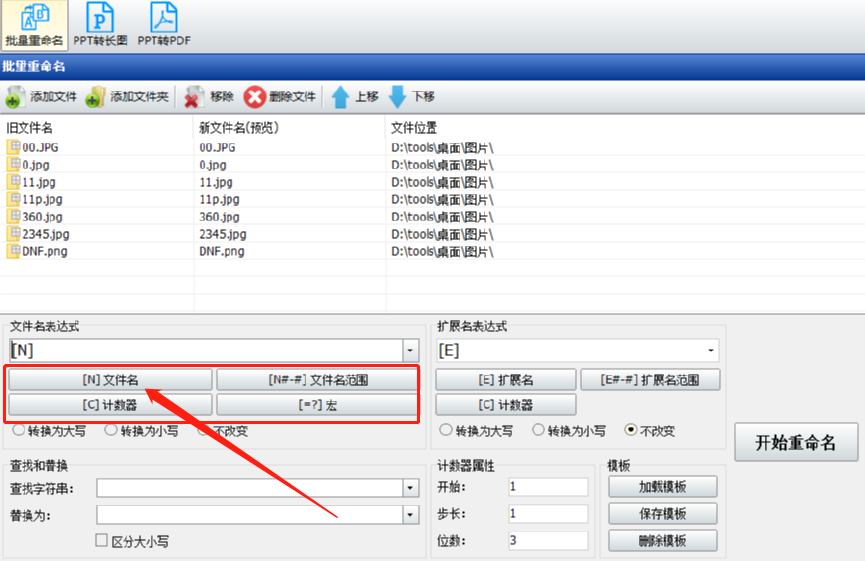Click the counter 步长 value field
865x561 pixels.
pos(548,514)
